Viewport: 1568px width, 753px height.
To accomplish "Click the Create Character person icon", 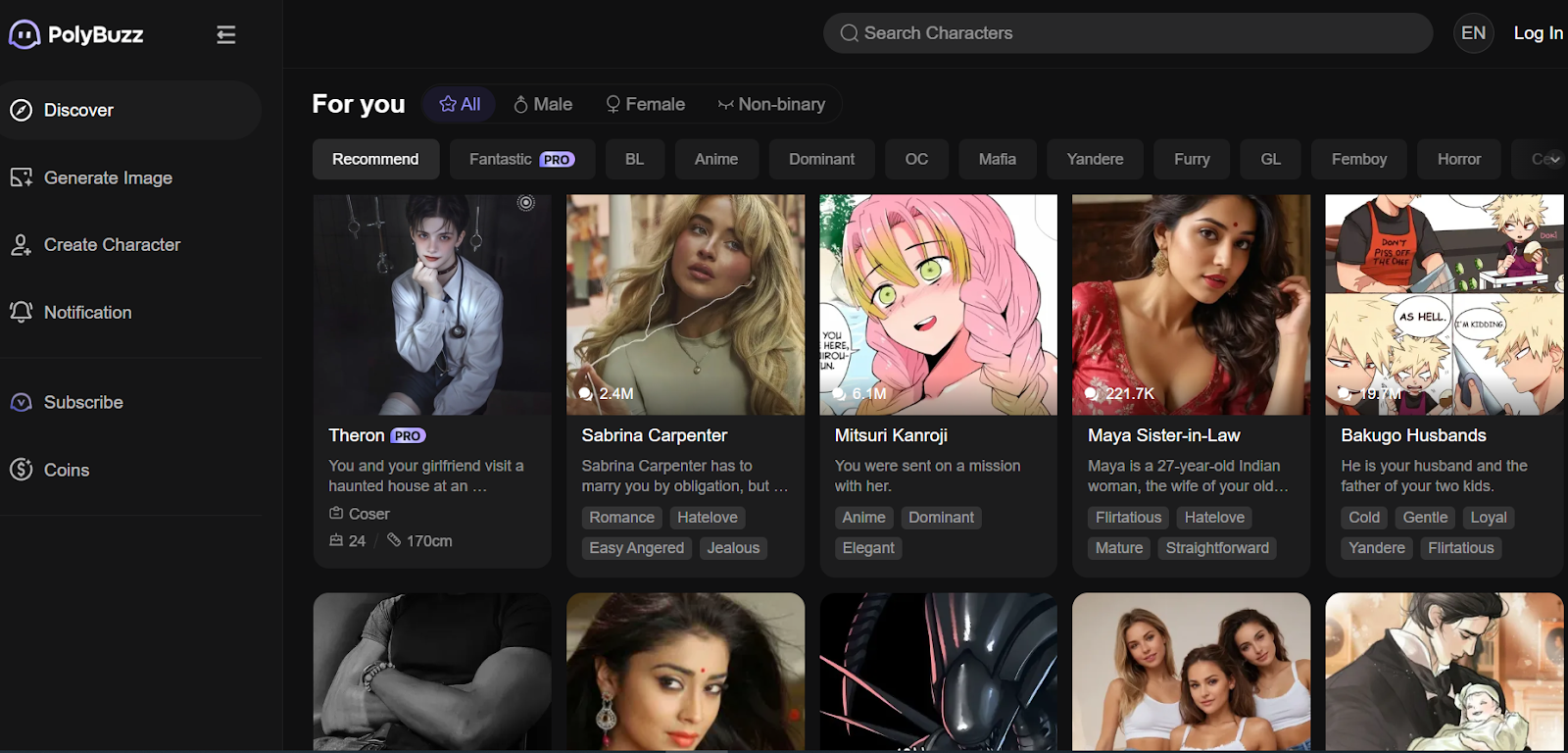I will 22,245.
